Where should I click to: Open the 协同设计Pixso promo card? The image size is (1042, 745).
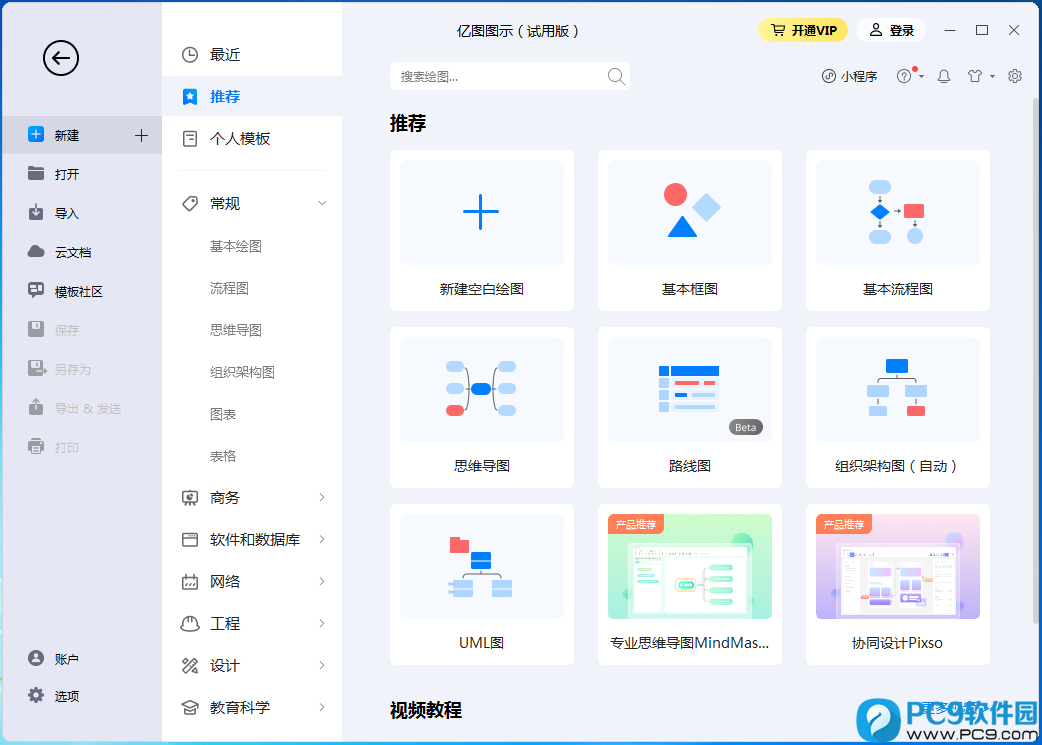pyautogui.click(x=898, y=584)
